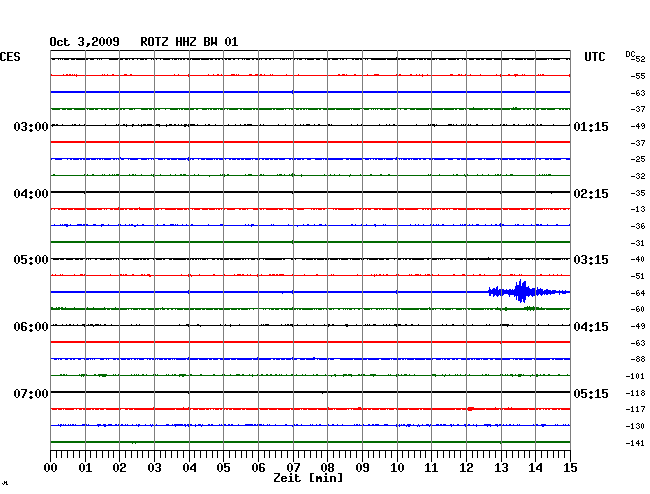Select minute tick label "10"
The image size is (650, 494).
pos(397,467)
